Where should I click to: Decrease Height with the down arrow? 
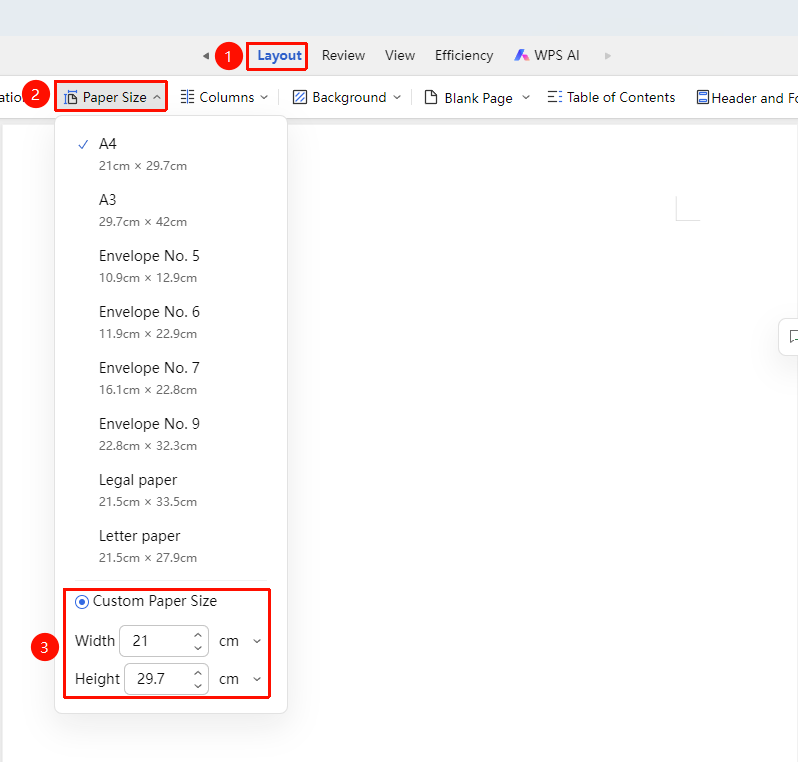198,686
